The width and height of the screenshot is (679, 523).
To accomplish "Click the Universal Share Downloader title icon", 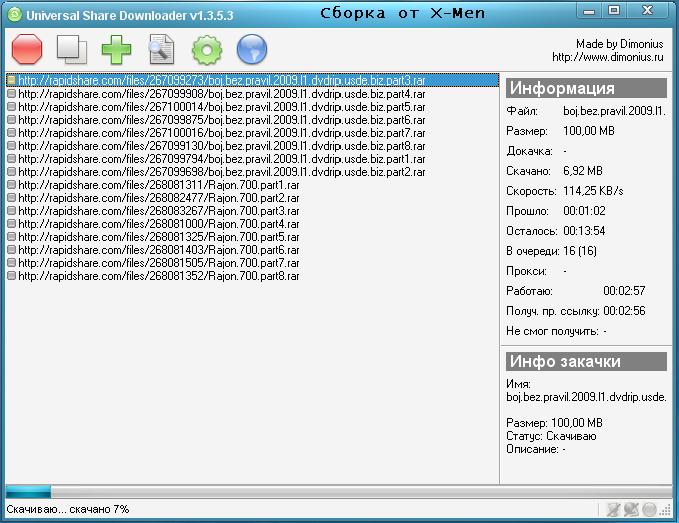I will 15,15.
